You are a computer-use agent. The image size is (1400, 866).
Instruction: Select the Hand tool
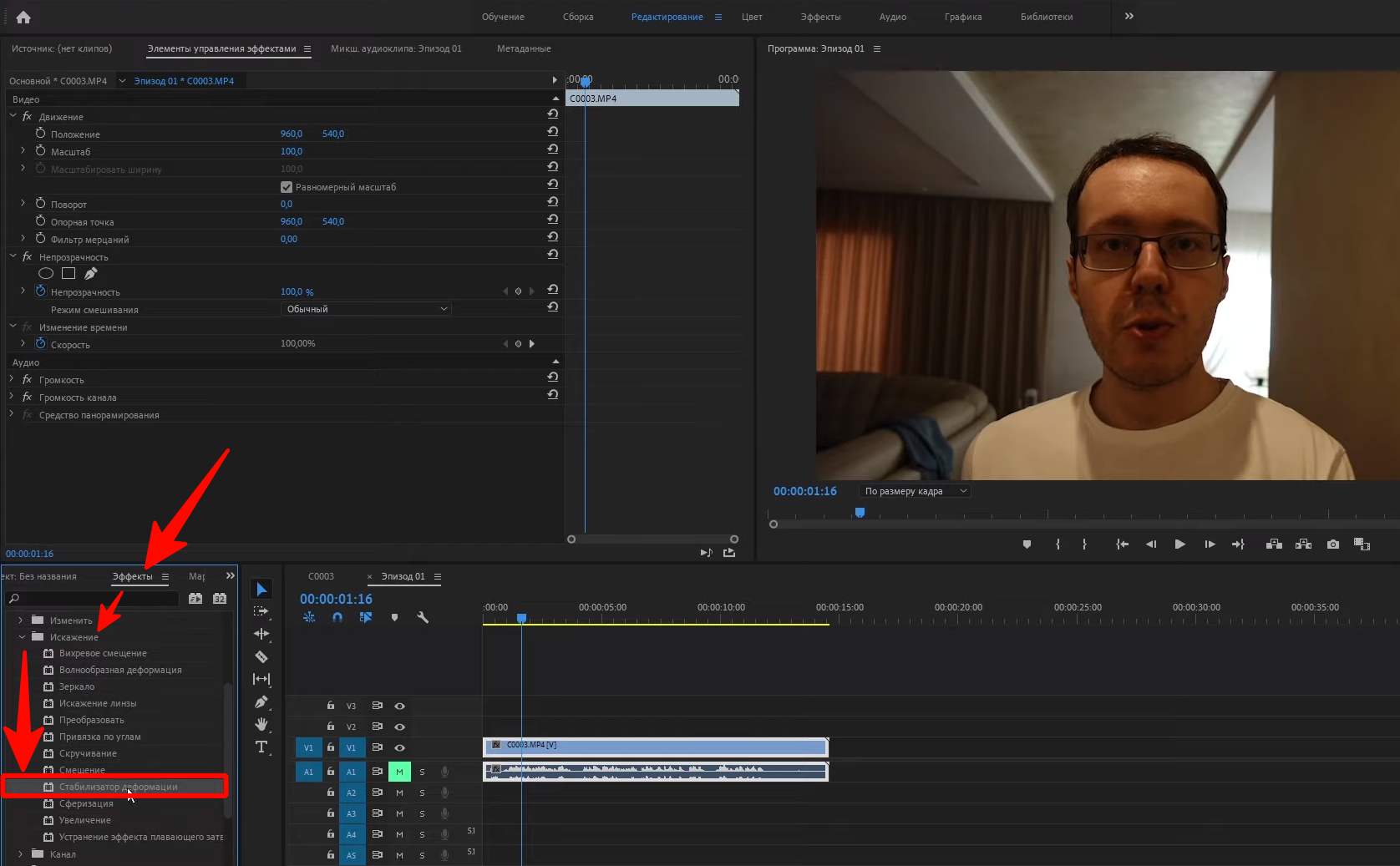pos(261,724)
